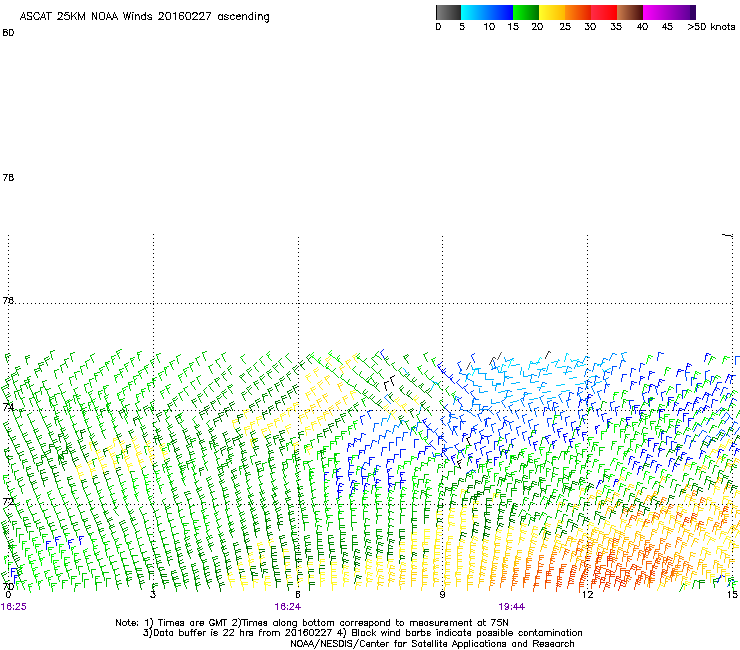
Task: Click the legend scale value "35"
Action: [x=616, y=27]
